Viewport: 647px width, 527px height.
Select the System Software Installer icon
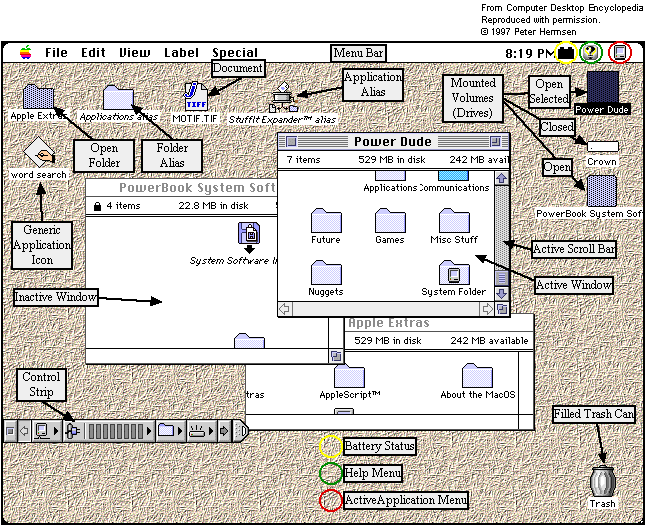[249, 237]
